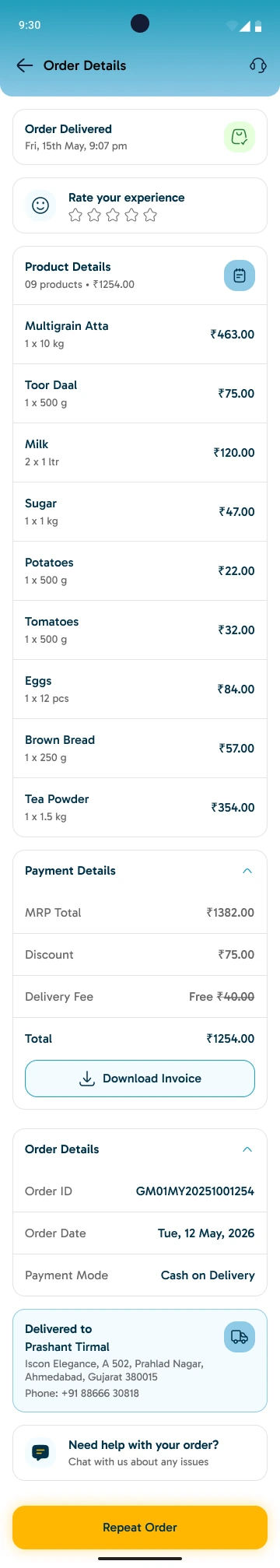This screenshot has height=1568, width=280.
Task: Tap the download icon in invoice button
Action: coord(87,1079)
